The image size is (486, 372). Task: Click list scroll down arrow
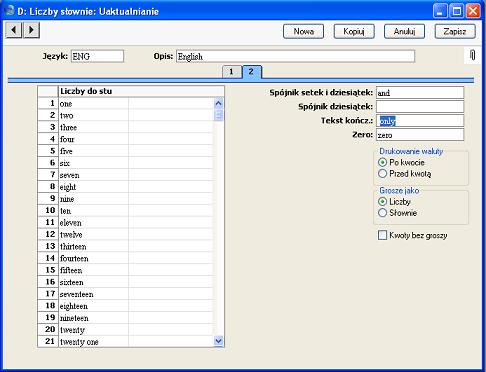click(218, 341)
